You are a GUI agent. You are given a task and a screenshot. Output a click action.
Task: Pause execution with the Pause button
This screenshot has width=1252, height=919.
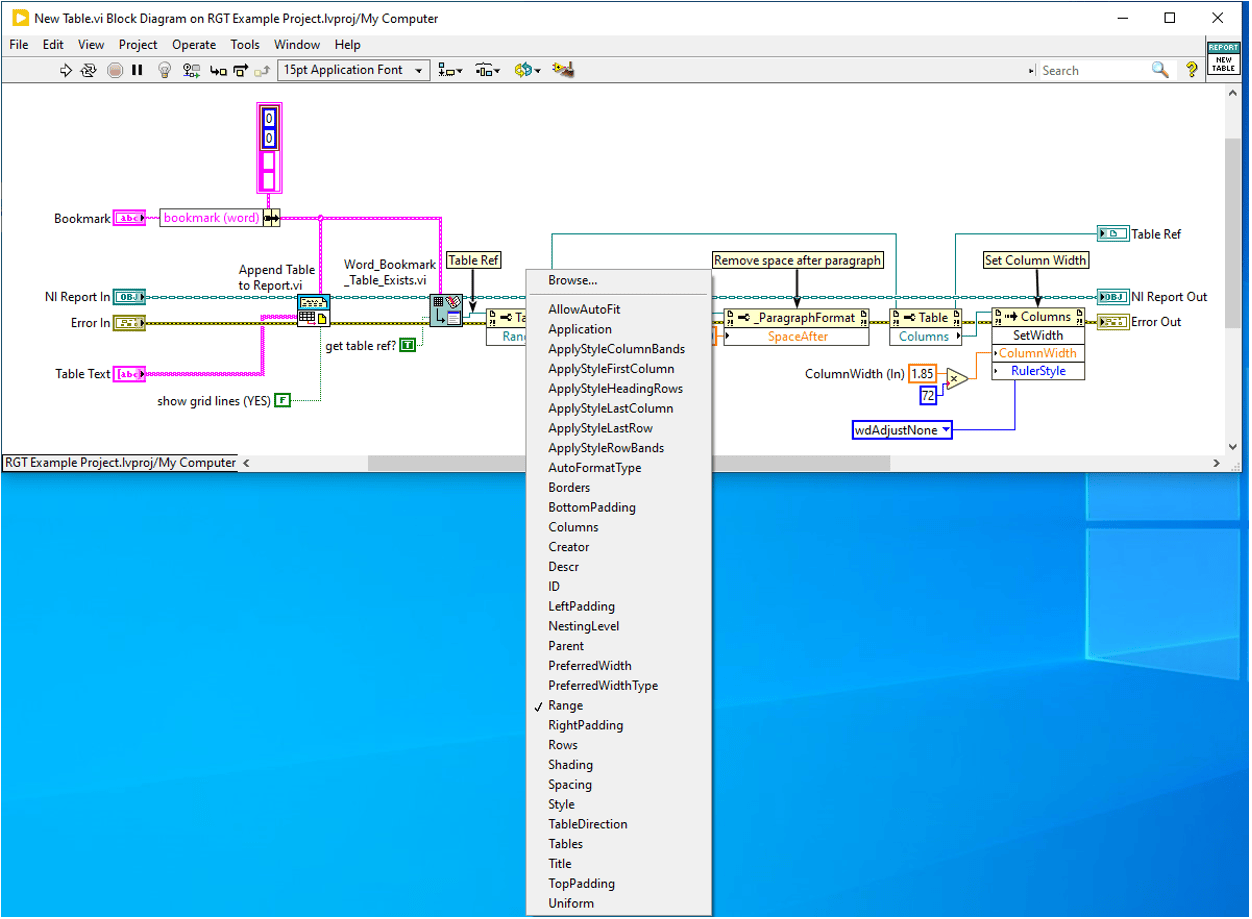[x=137, y=70]
